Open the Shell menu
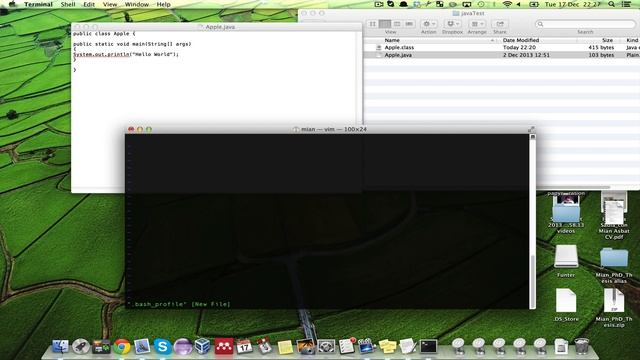This screenshot has width=640, height=360. (x=68, y=4)
